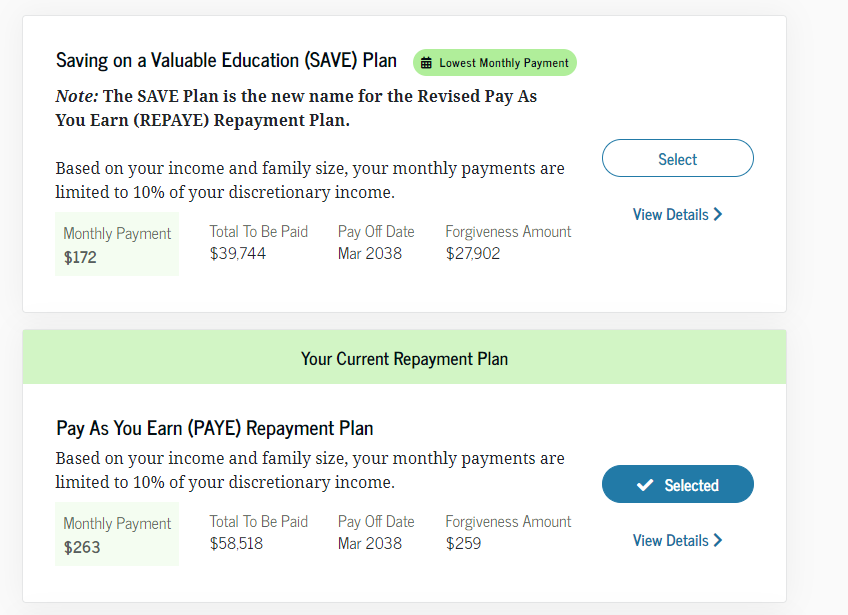Click the Your Current Repayment Plan banner

click(x=404, y=358)
